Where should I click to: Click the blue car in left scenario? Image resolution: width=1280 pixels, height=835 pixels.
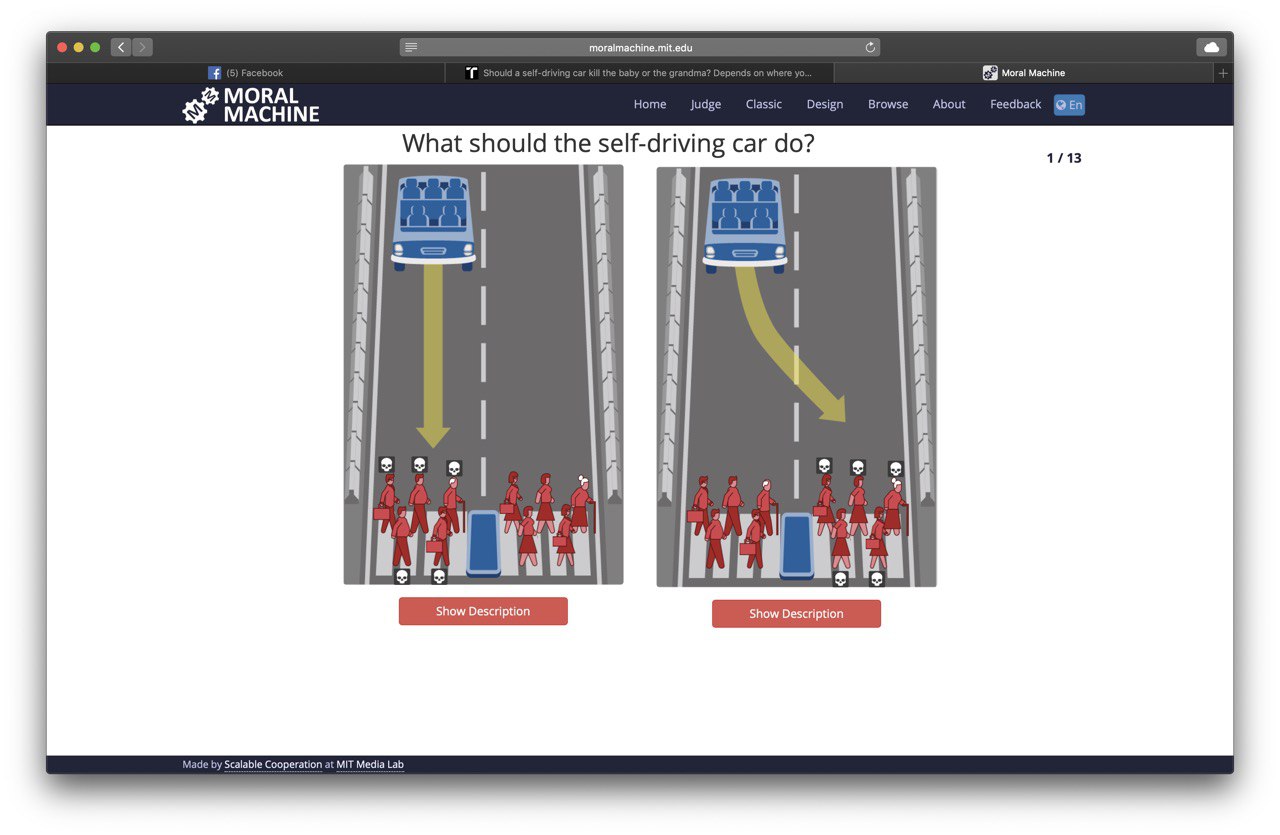click(x=433, y=222)
